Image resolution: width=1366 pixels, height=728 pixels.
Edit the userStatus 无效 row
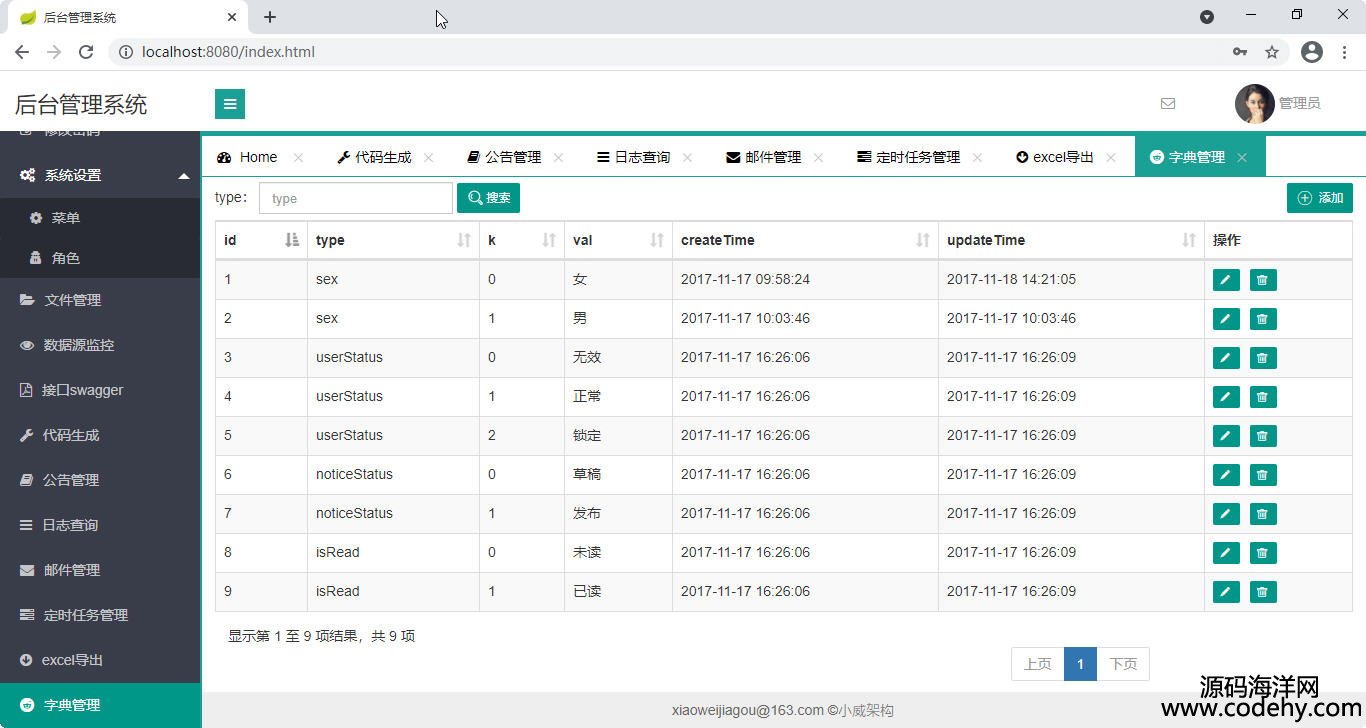click(x=1226, y=358)
